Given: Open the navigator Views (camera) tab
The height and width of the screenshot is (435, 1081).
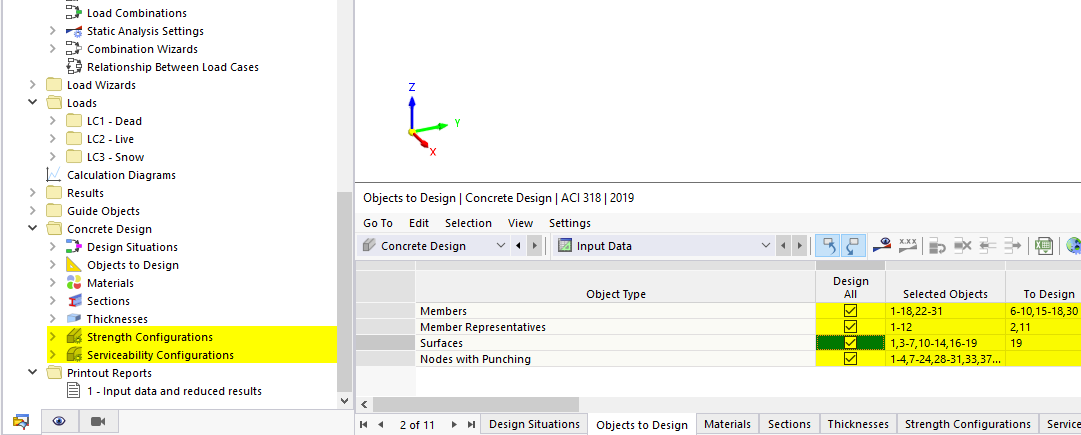Looking at the screenshot, I should point(98,421).
